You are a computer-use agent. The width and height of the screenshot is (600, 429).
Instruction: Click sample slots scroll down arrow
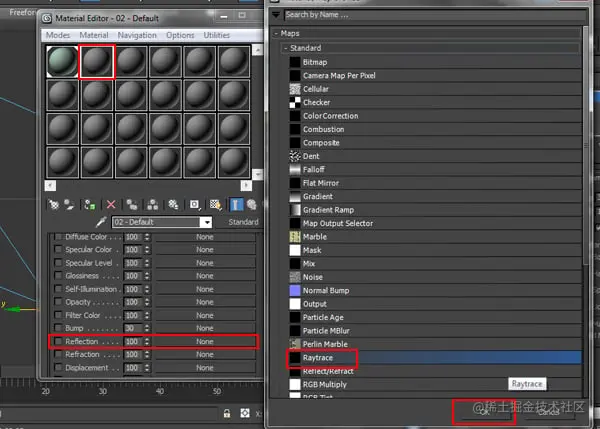click(x=258, y=174)
